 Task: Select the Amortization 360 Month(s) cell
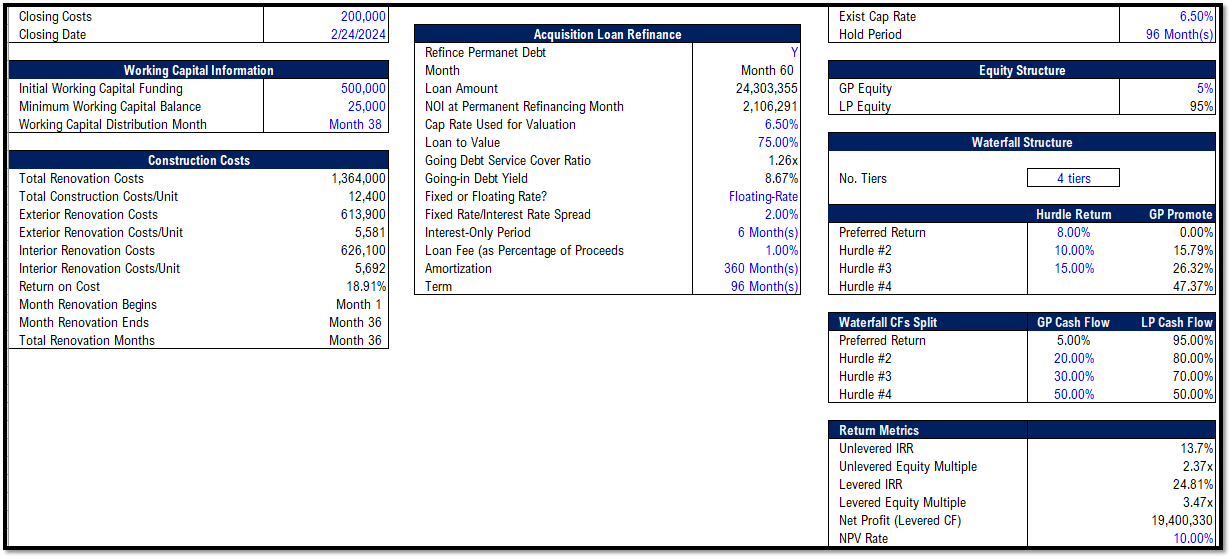(x=761, y=268)
